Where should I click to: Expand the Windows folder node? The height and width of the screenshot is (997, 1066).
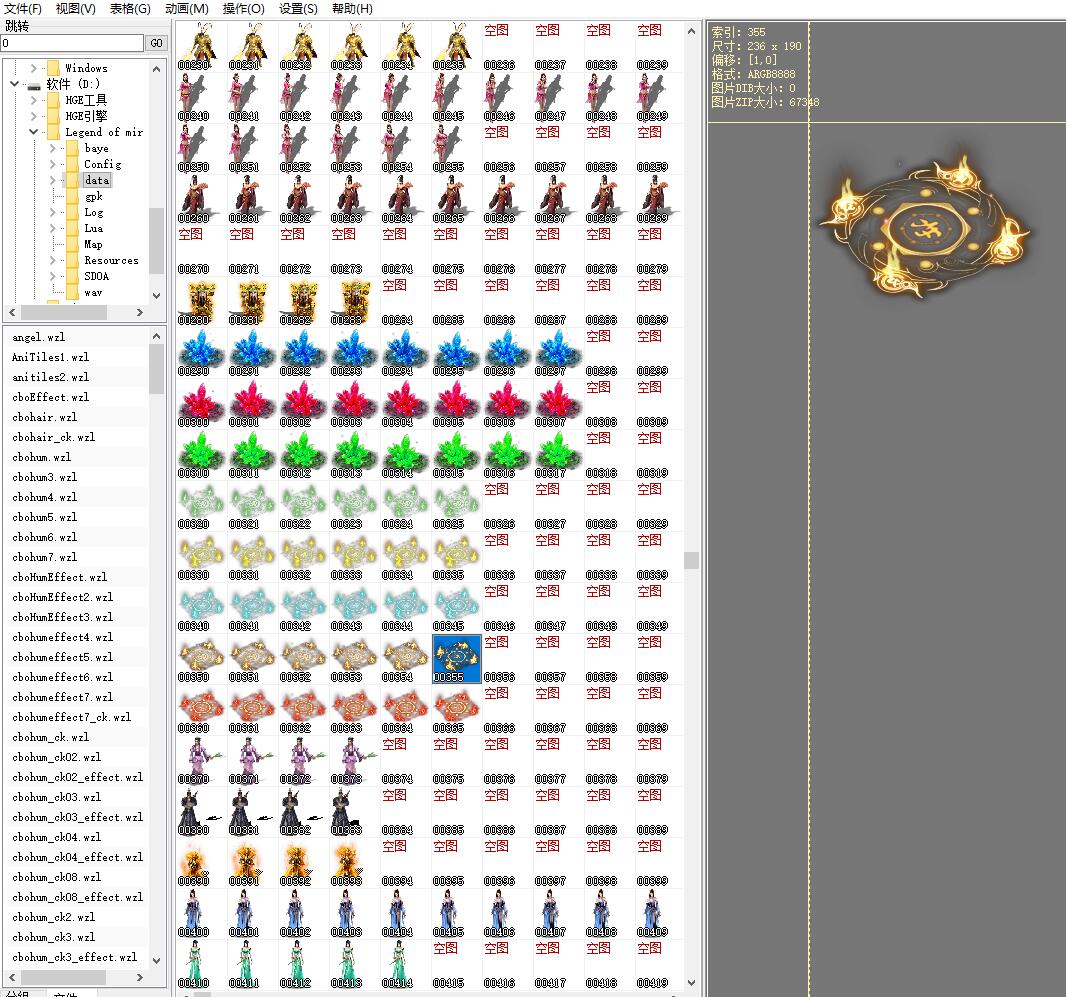[x=33, y=68]
